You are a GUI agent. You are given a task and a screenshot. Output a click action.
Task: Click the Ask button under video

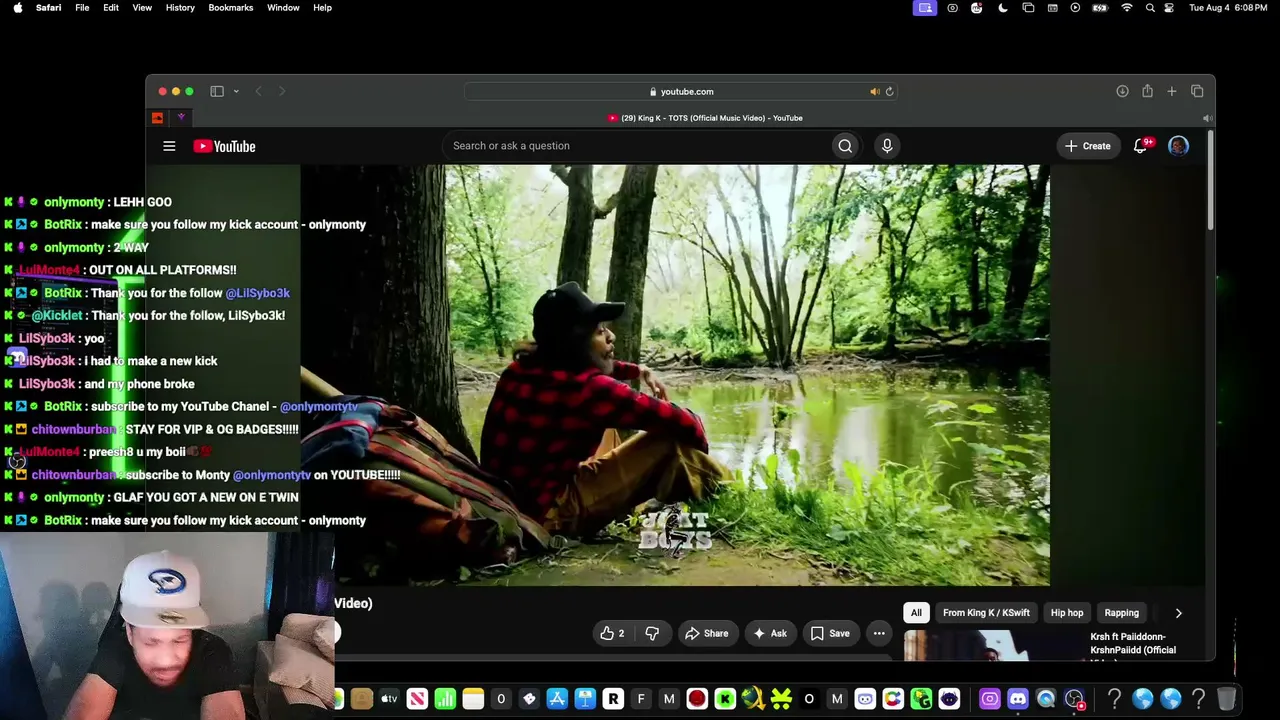770,633
